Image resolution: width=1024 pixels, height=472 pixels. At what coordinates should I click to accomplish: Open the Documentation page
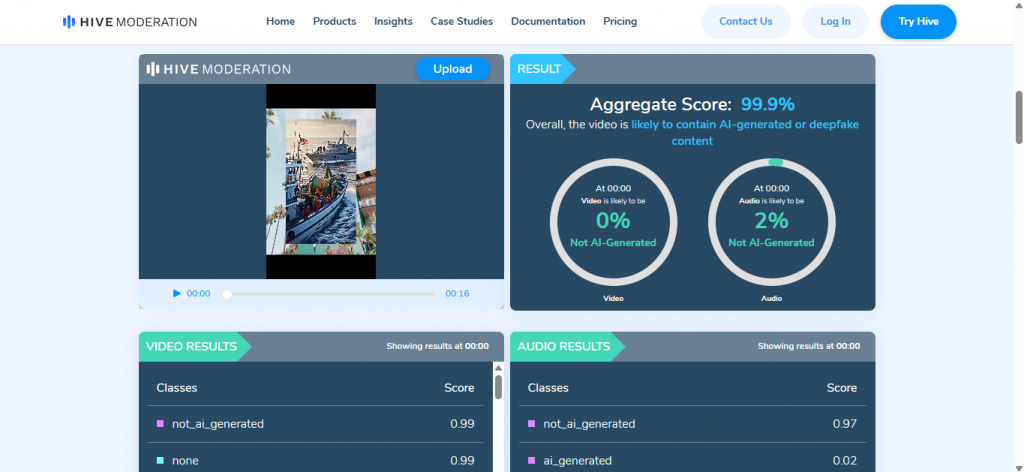tap(548, 21)
